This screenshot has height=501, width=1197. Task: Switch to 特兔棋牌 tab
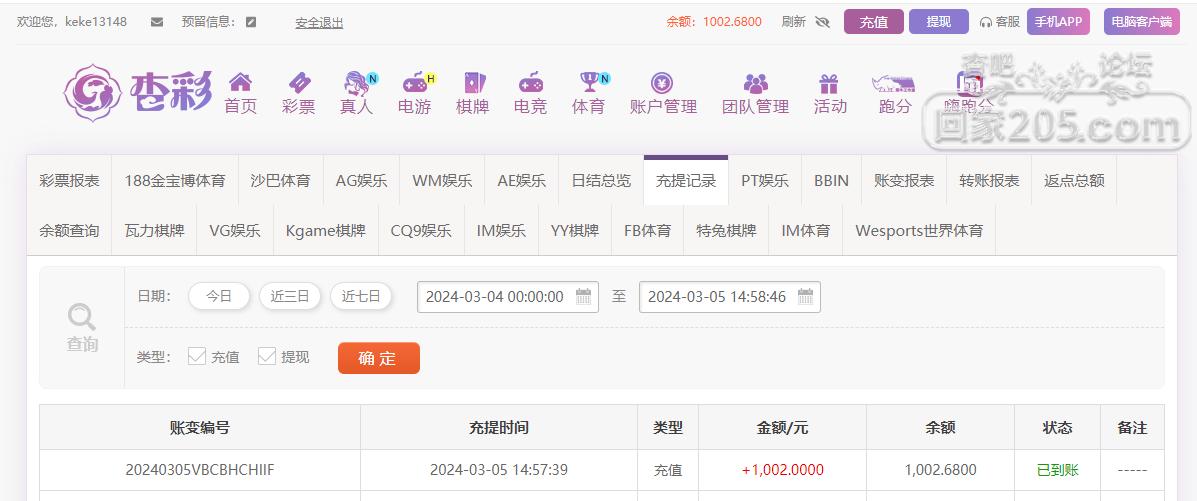[x=727, y=231]
